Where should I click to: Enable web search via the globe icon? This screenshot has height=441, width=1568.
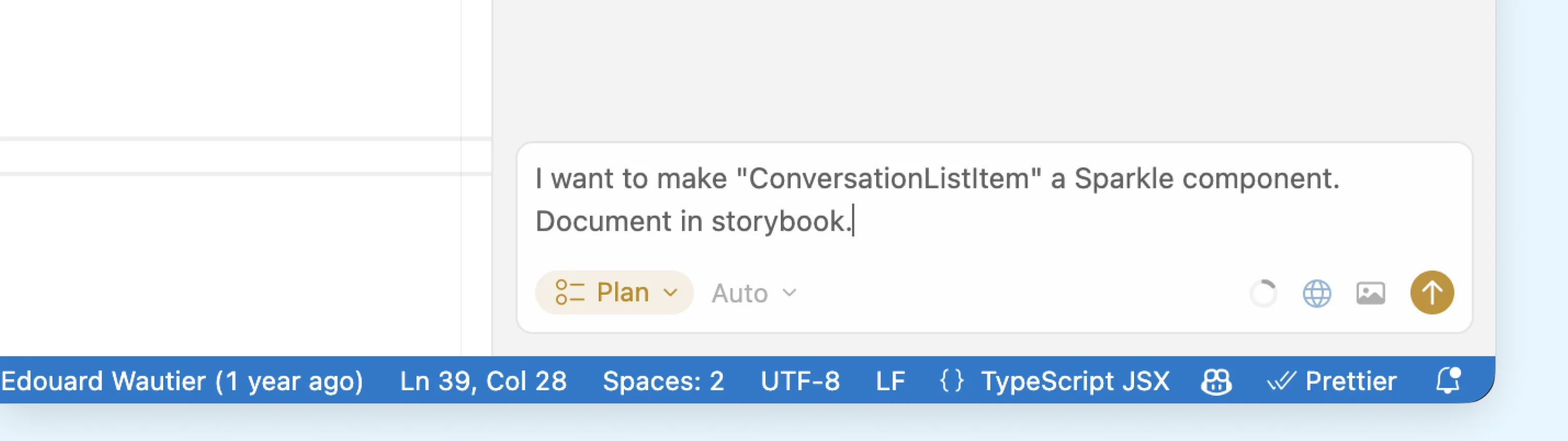pos(1317,293)
